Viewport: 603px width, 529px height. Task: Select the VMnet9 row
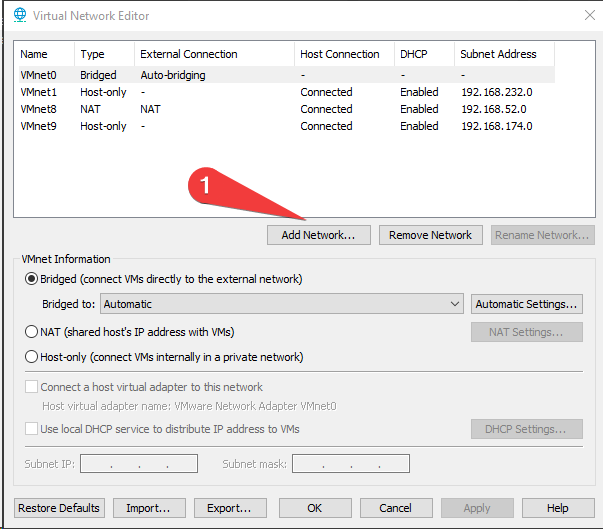[285, 126]
